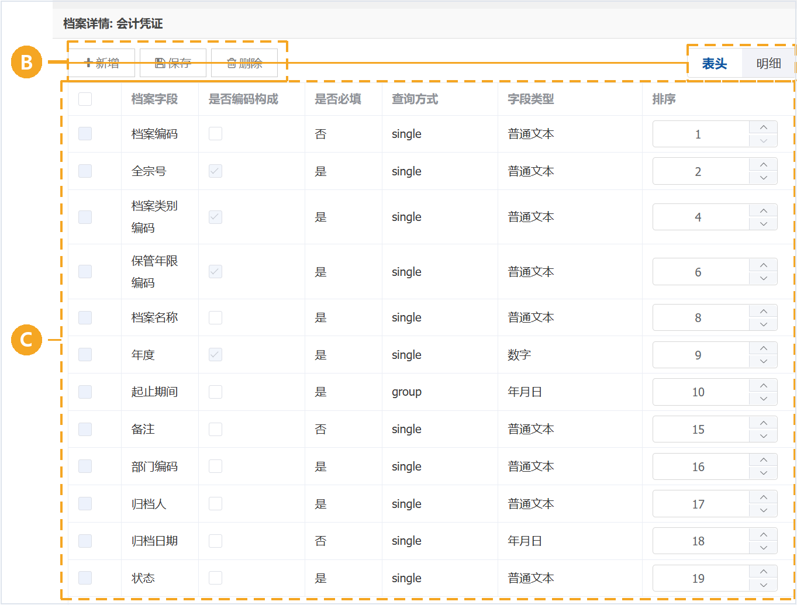
Task: Uncheck 是否编码构成 for 保管年限编码
Action: tap(216, 271)
